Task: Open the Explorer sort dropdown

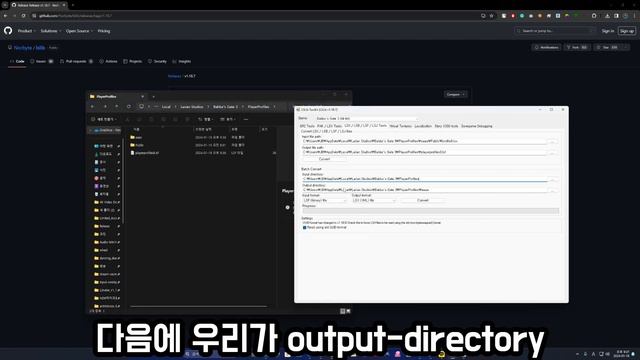Action: click(205, 119)
